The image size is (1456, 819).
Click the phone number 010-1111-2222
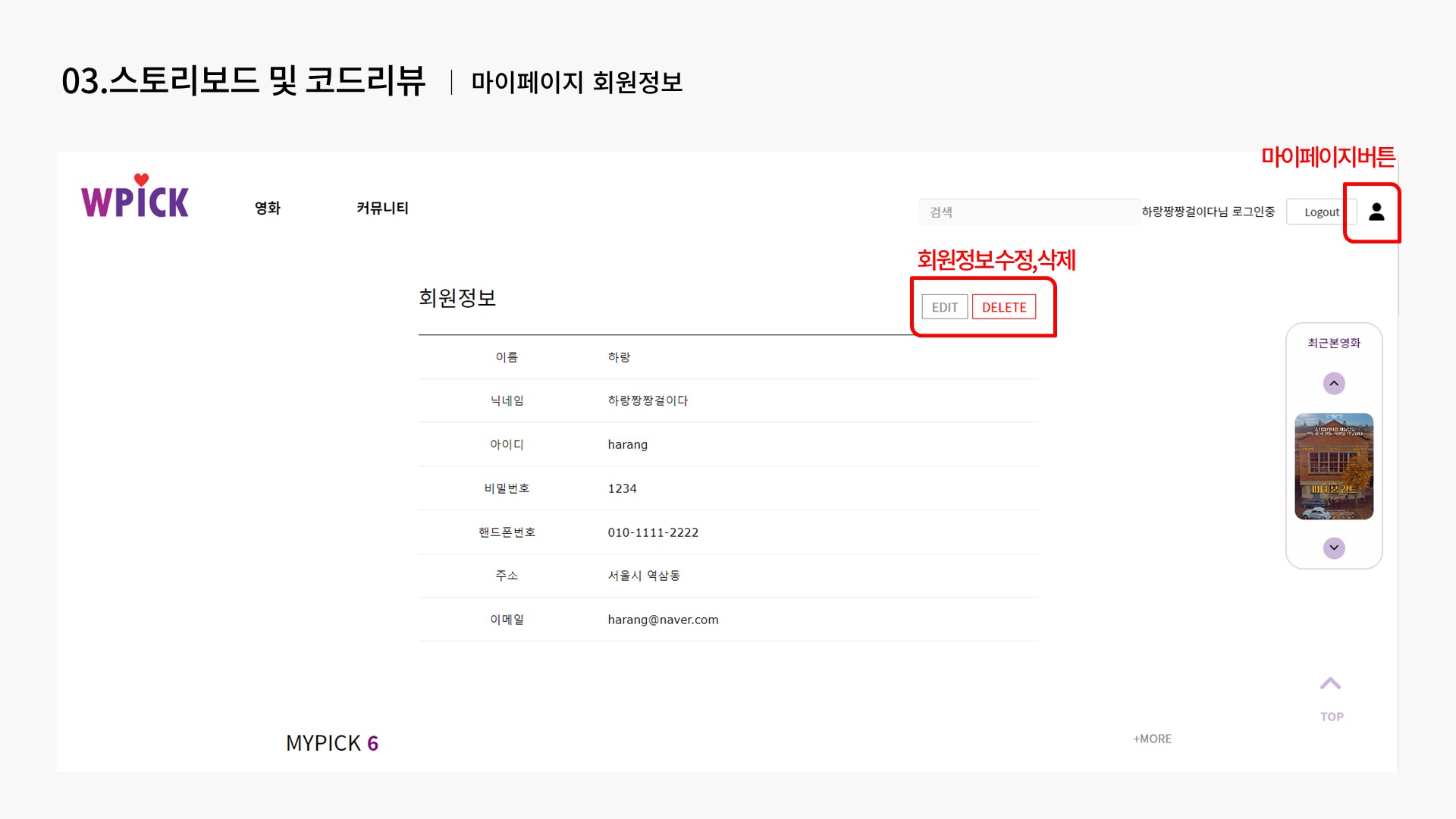click(653, 532)
